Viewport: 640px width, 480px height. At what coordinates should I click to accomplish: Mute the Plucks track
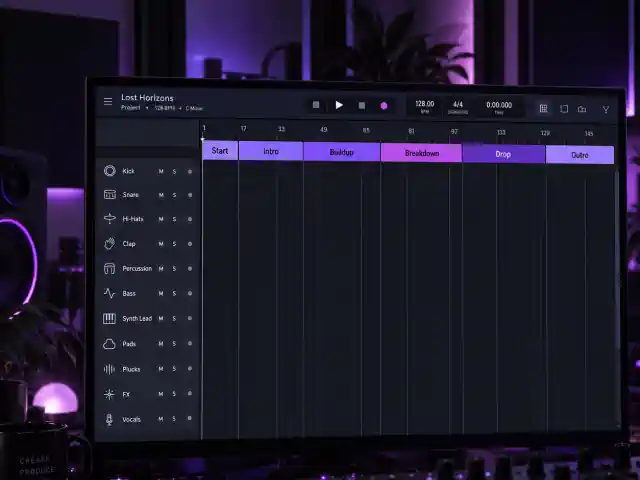point(161,369)
